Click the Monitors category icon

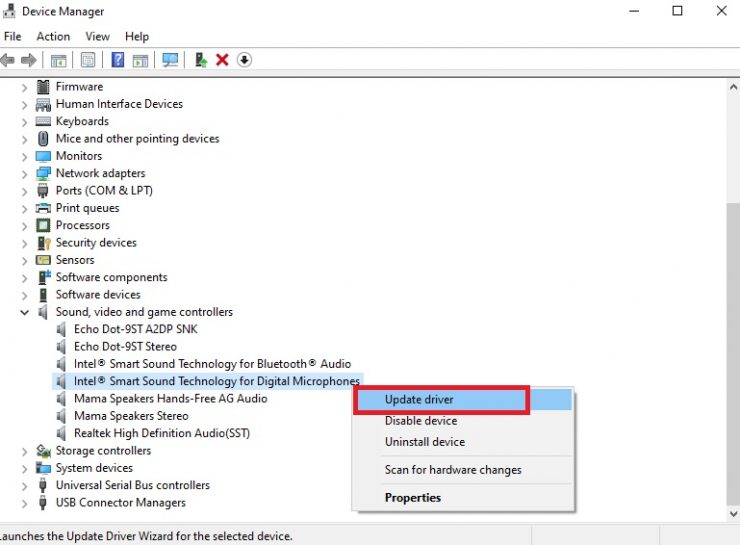(x=43, y=156)
